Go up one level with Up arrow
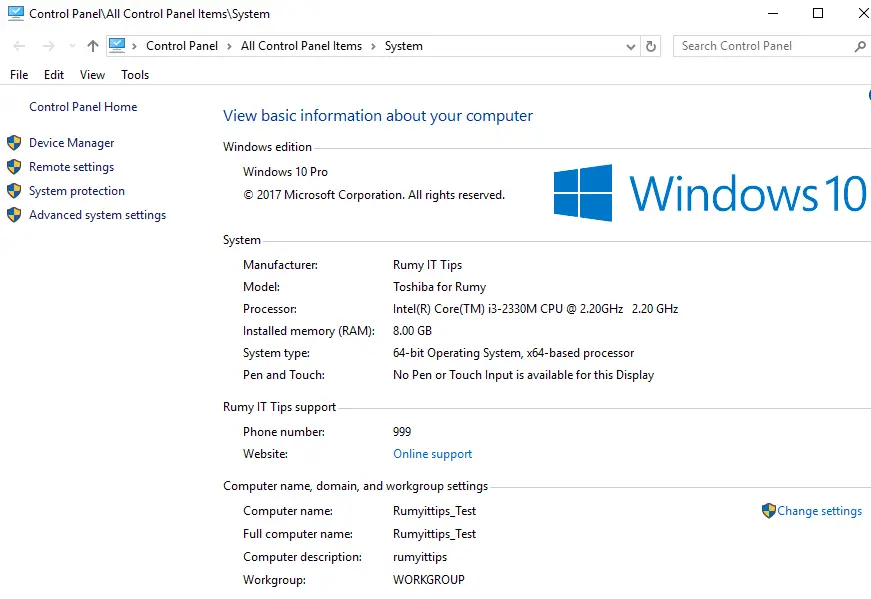Screen dimensions: 871x599 (93, 46)
